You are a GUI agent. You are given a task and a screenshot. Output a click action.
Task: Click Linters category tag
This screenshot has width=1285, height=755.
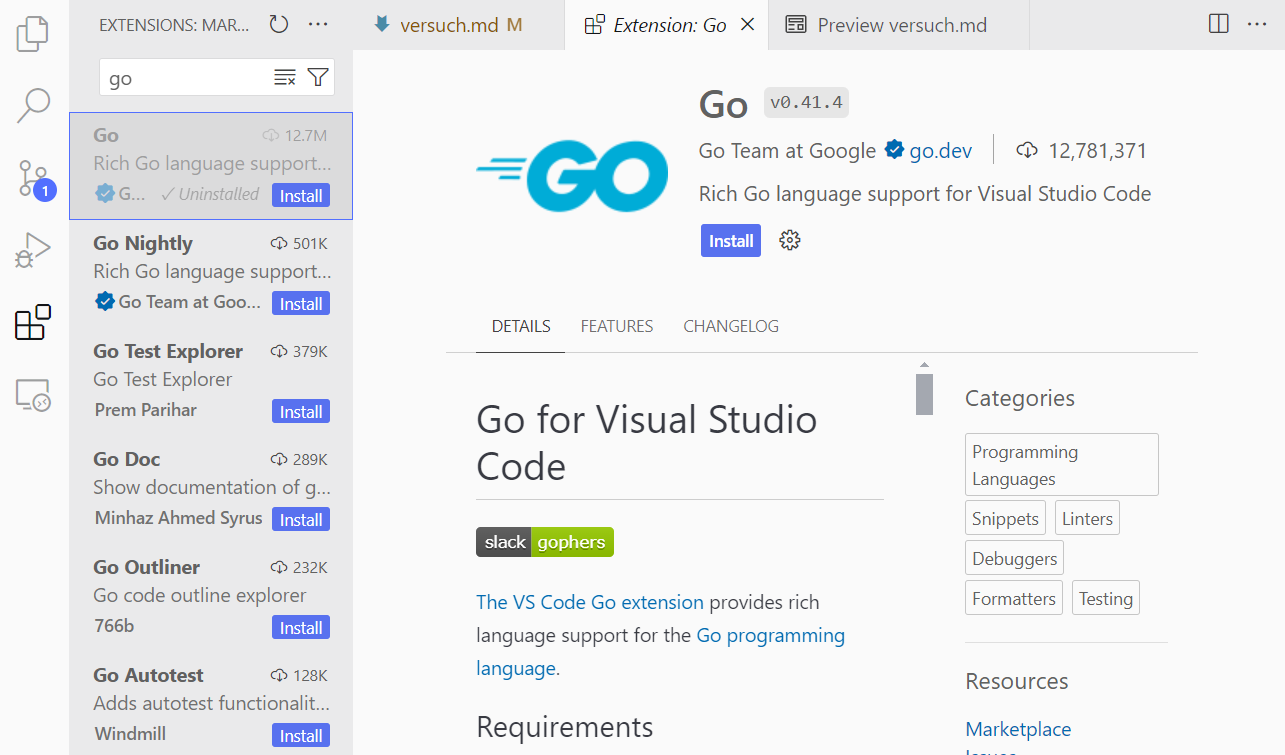(x=1087, y=518)
